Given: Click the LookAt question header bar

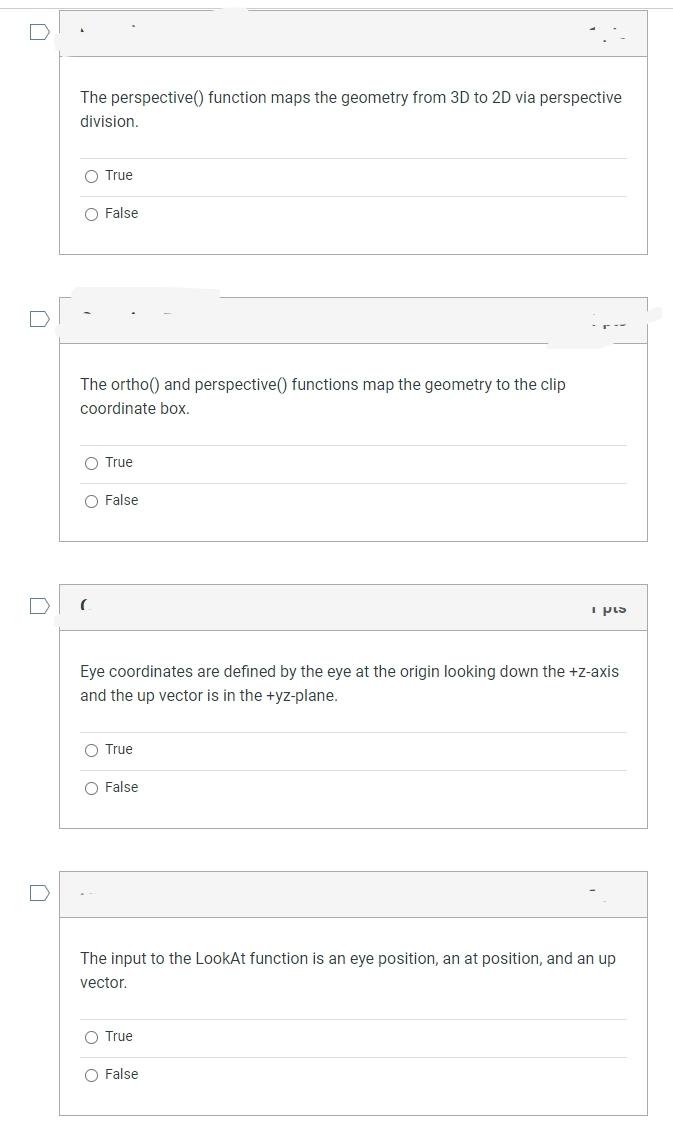Looking at the screenshot, I should 350,893.
